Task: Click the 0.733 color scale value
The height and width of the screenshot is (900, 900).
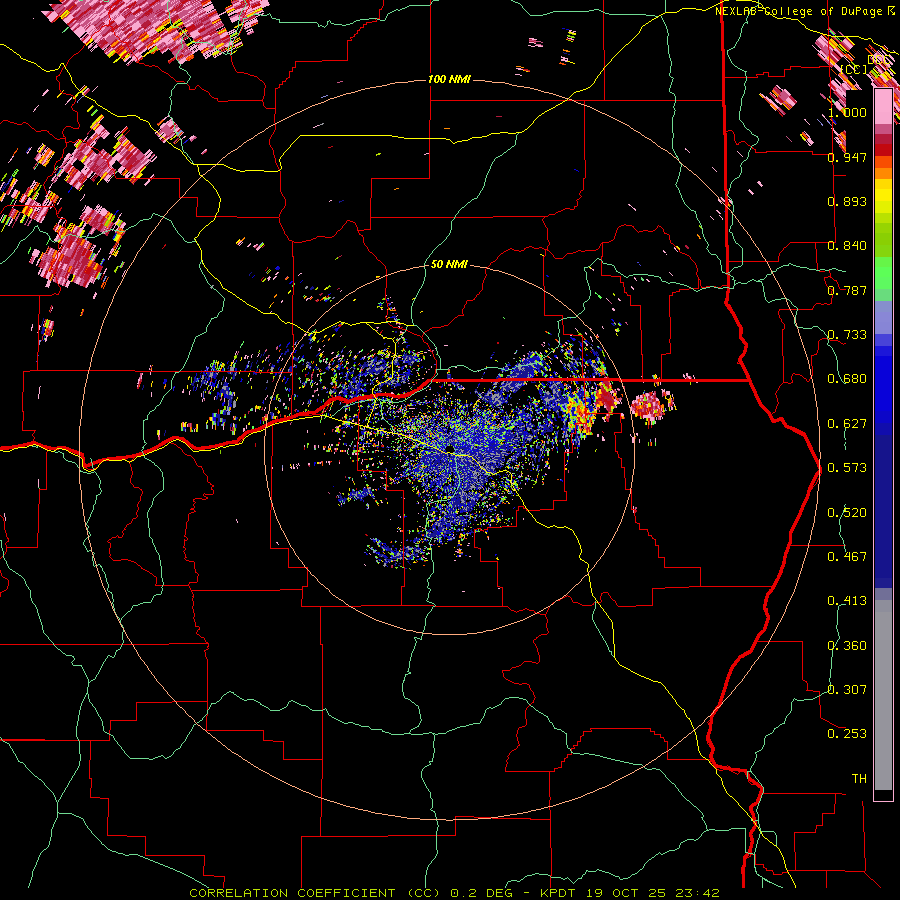Action: click(847, 335)
